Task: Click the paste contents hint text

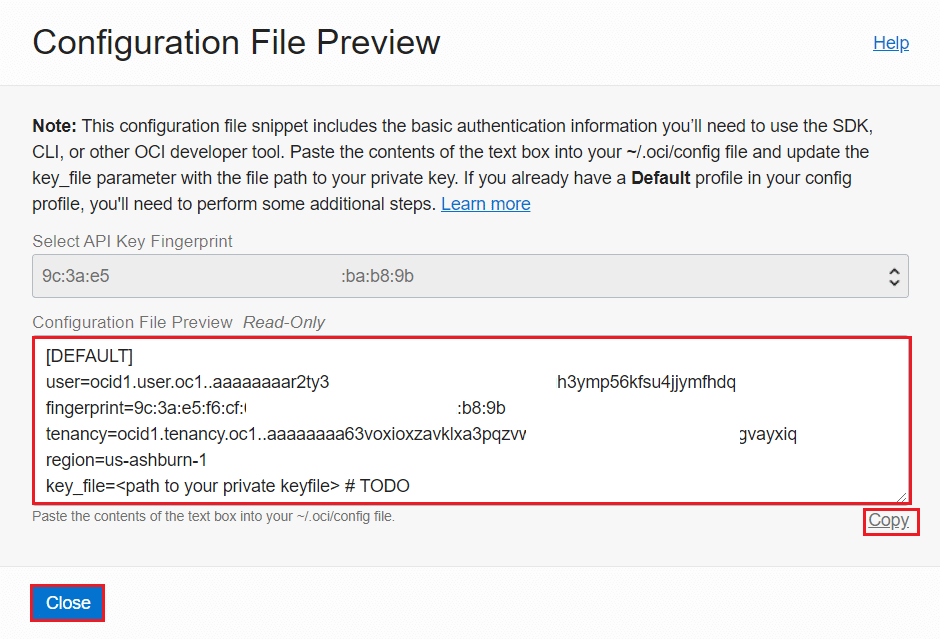Action: point(213,516)
